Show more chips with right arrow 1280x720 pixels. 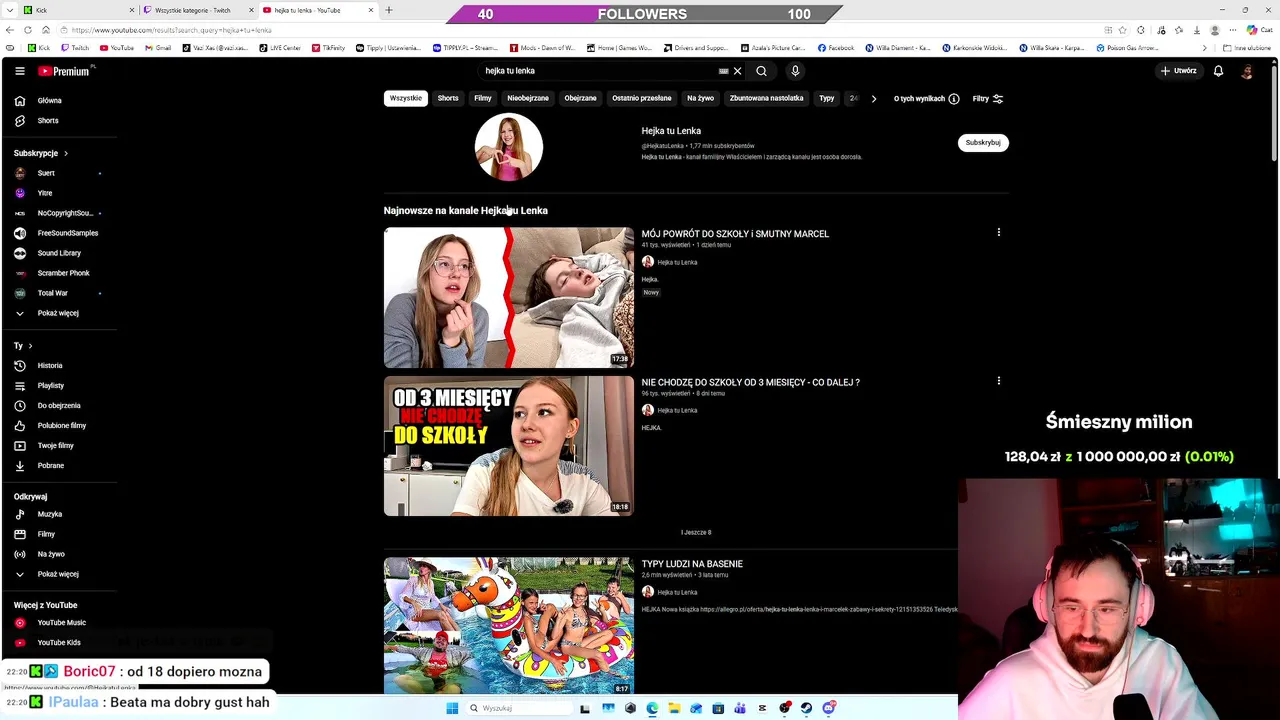[873, 99]
